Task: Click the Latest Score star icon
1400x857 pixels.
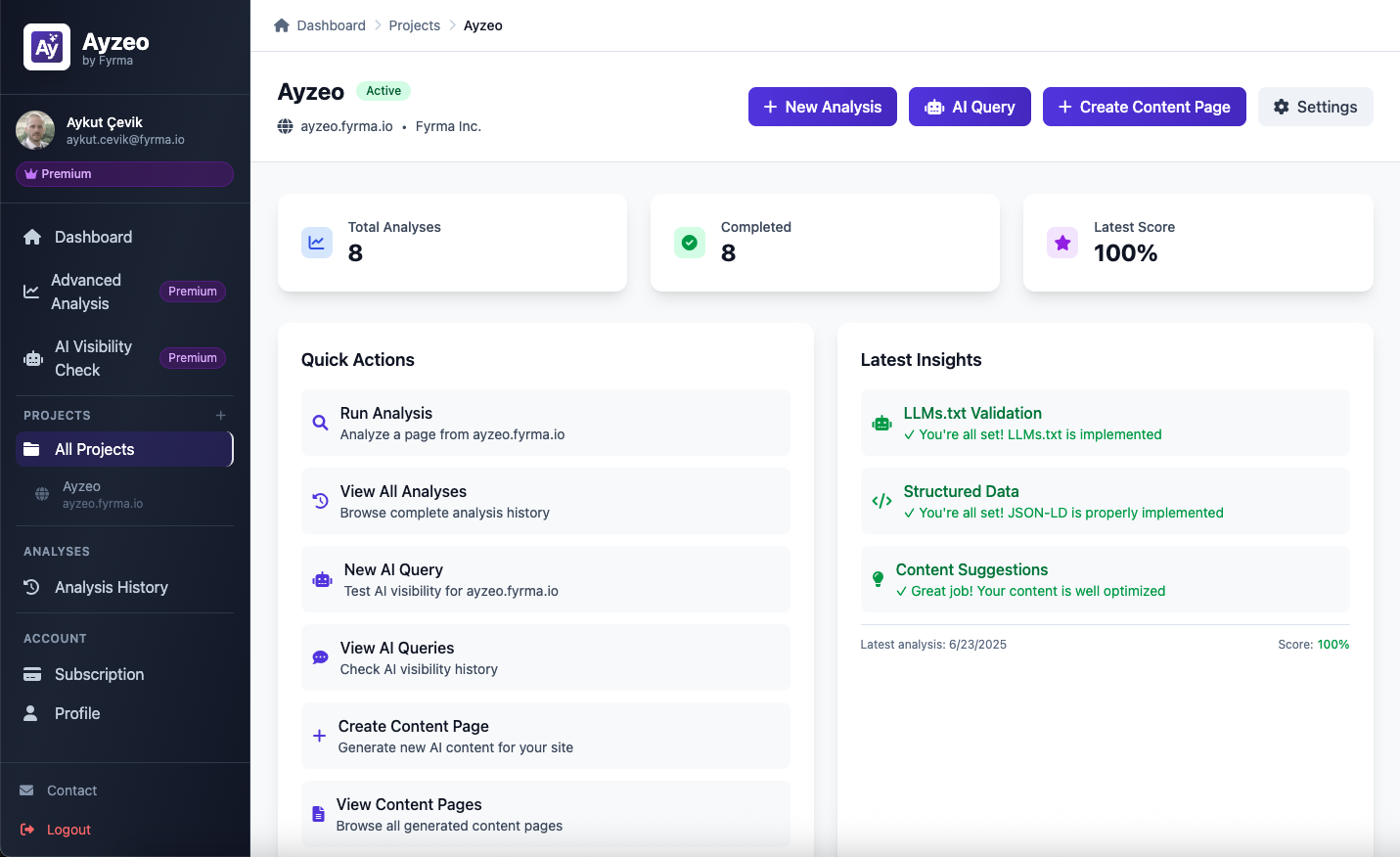Action: [x=1062, y=243]
